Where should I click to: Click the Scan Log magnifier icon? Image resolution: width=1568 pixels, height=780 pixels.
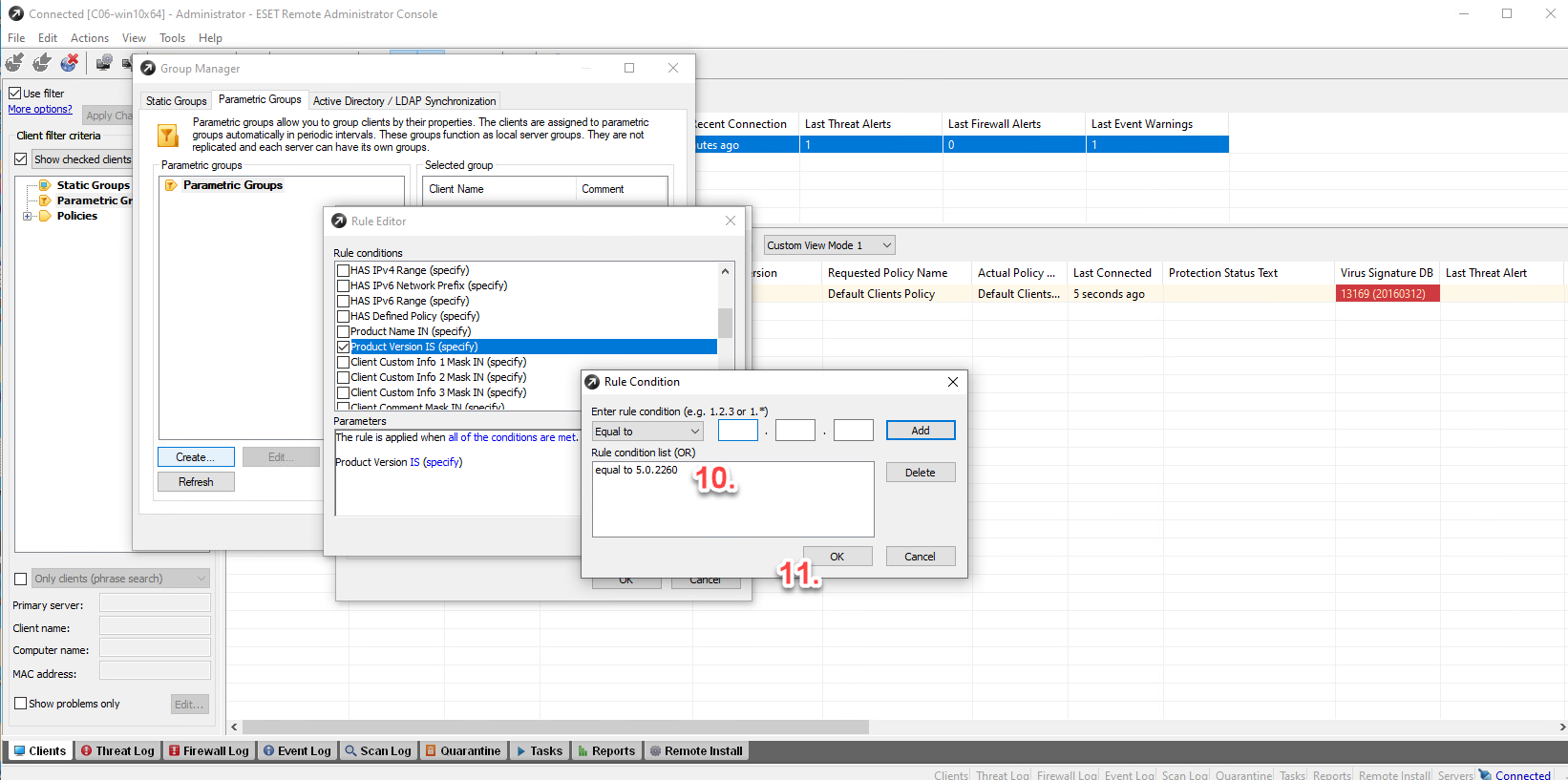click(350, 751)
